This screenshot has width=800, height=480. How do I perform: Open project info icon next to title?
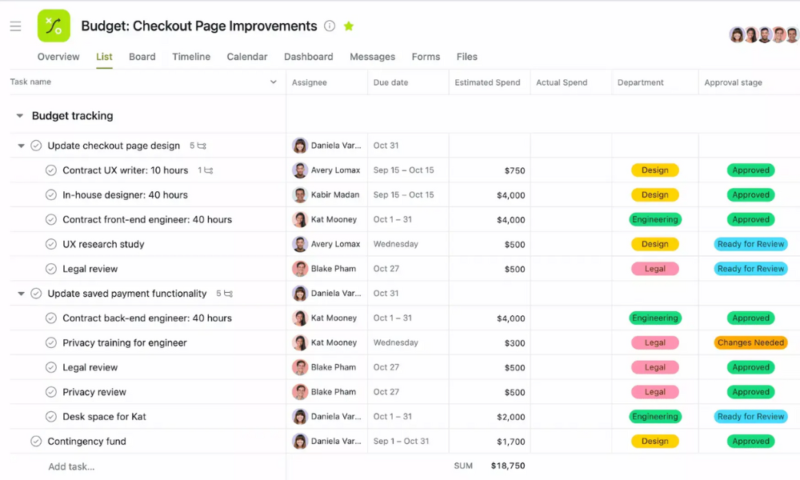click(x=330, y=26)
